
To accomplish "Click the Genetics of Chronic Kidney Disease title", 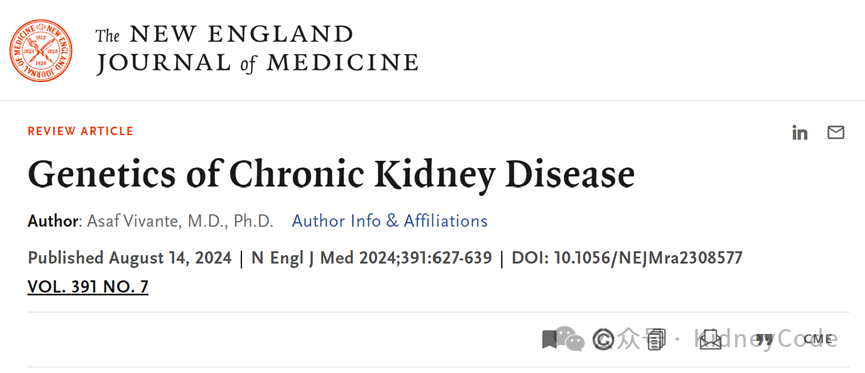I will coord(331,174).
